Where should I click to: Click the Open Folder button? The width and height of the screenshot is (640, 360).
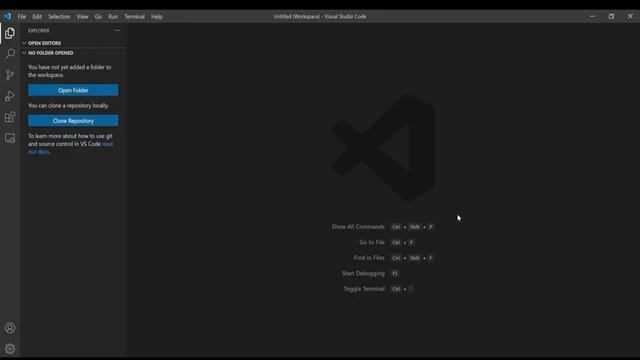coord(73,90)
